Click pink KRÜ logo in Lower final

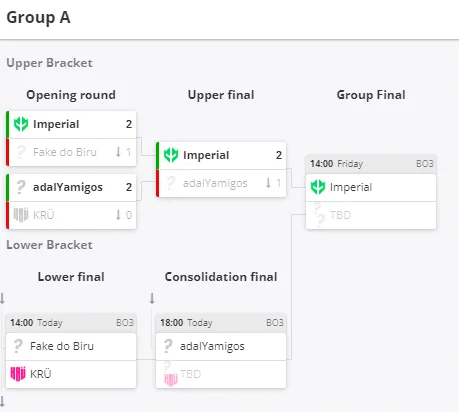click(x=18, y=374)
